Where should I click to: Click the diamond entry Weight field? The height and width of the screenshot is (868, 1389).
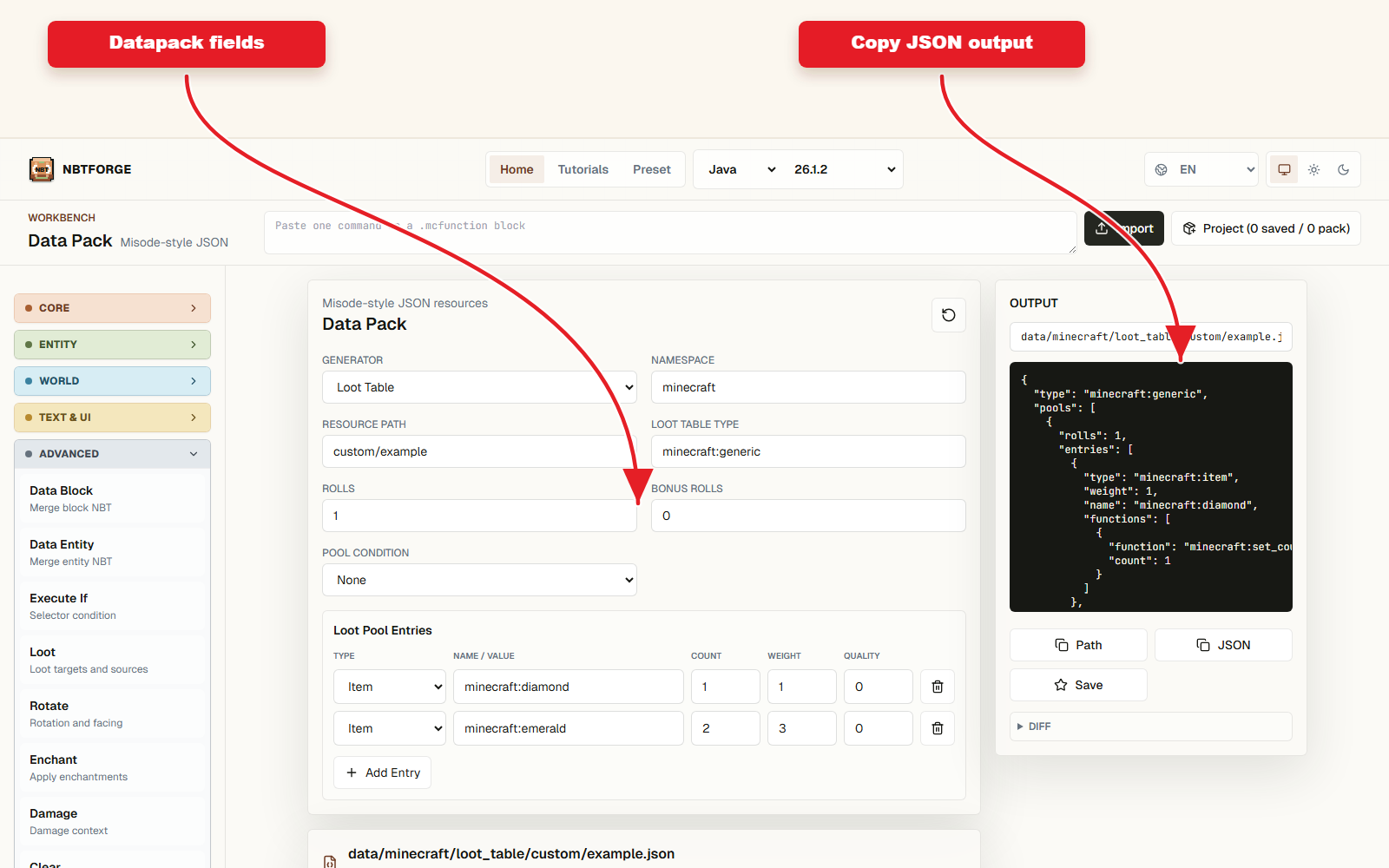[802, 687]
